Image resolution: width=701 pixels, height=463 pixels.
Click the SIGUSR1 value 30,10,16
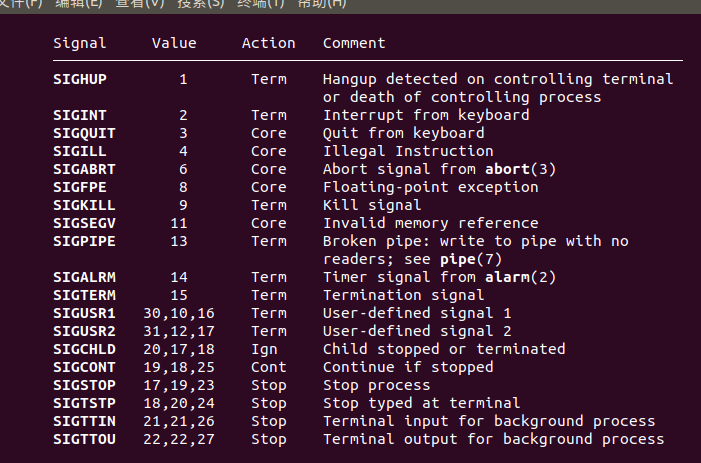tap(179, 313)
